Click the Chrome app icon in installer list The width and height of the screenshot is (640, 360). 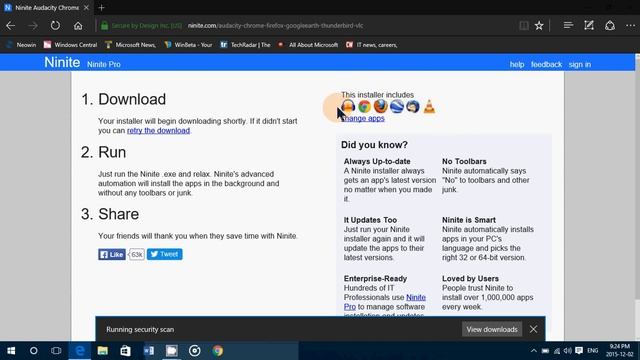[364, 107]
